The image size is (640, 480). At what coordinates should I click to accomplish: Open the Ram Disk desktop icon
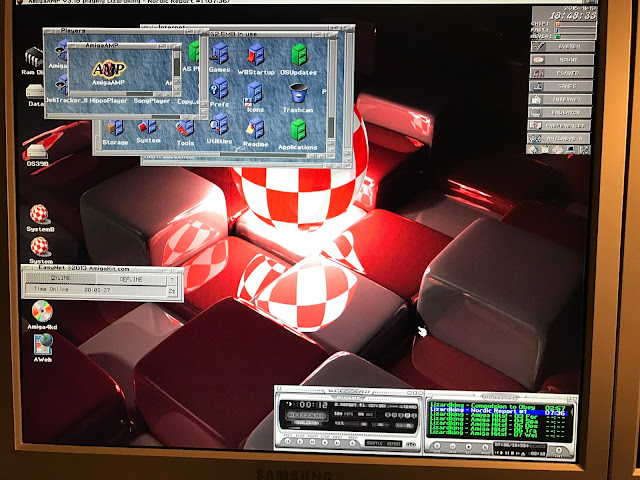coord(33,61)
